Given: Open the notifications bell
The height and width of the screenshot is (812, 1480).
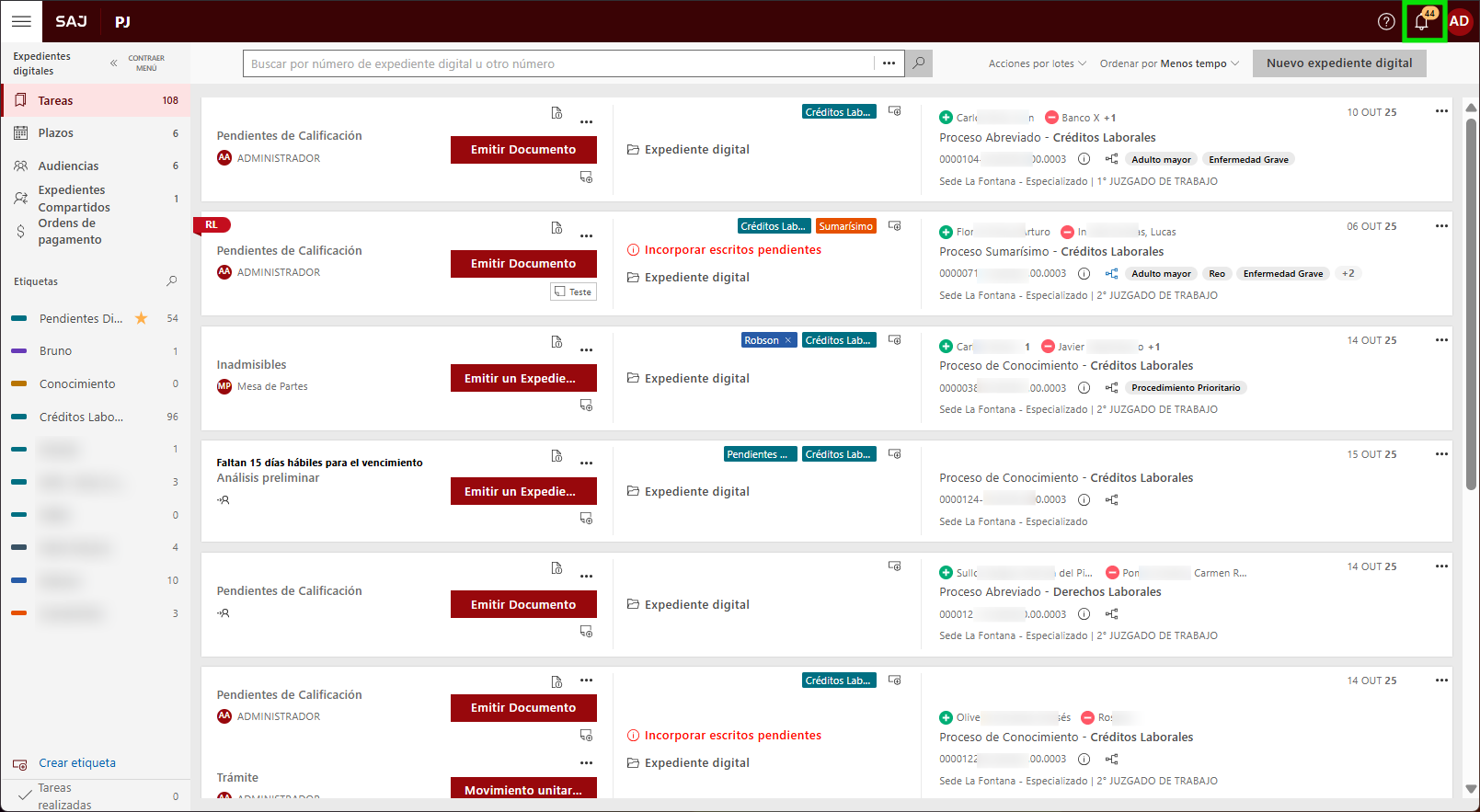Looking at the screenshot, I should 1422,22.
